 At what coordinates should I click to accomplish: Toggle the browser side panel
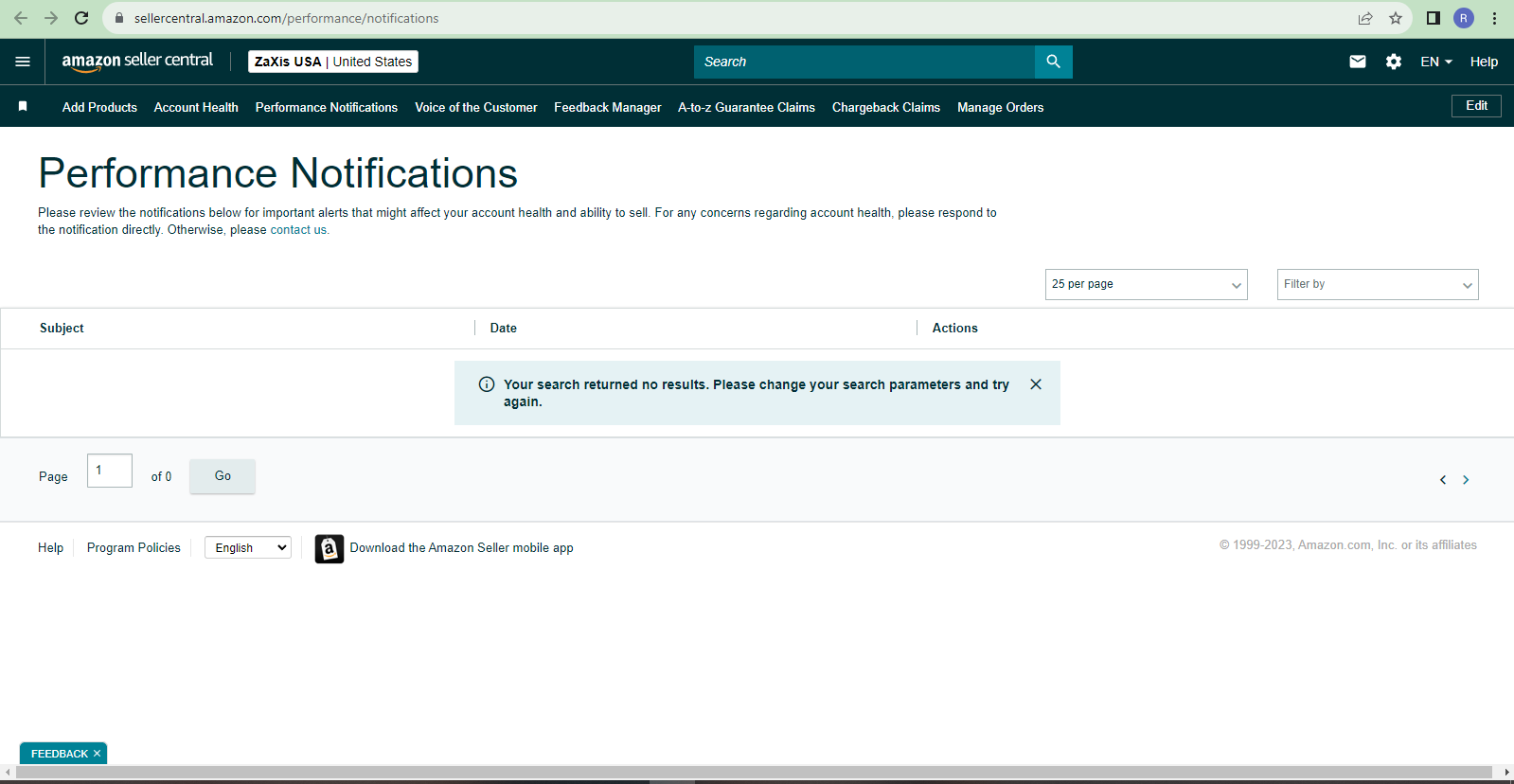[x=1434, y=18]
